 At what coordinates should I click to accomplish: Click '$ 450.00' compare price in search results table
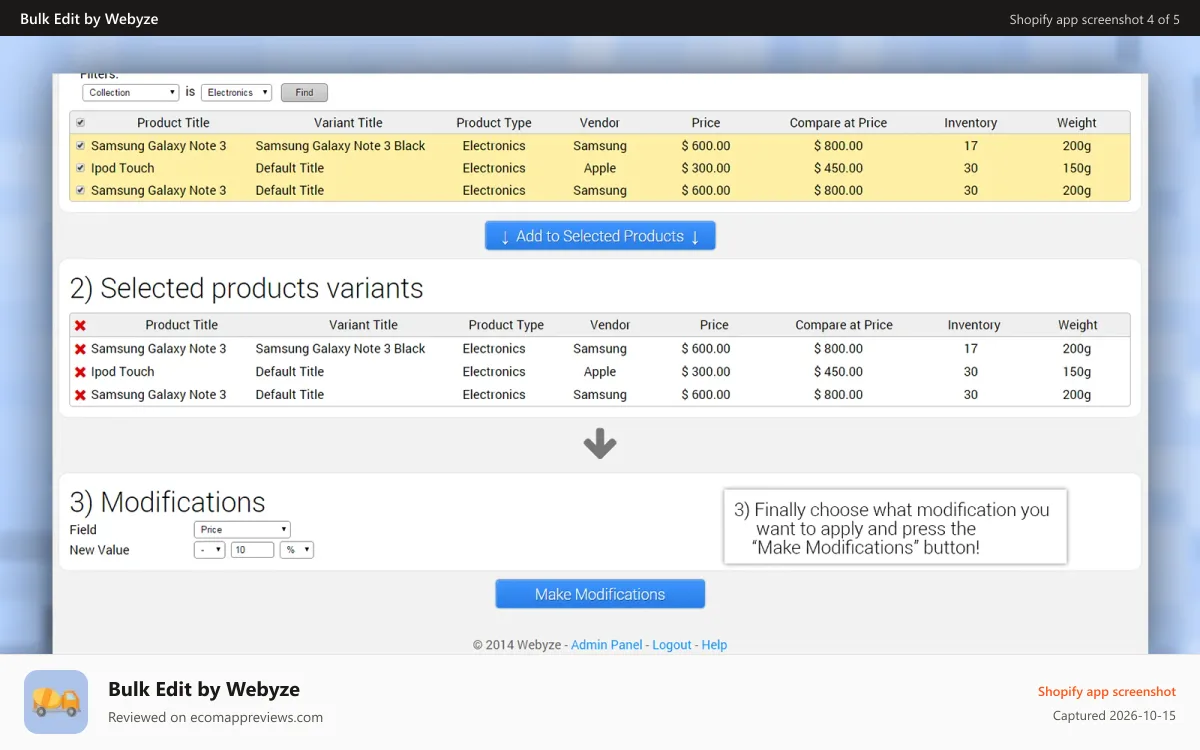838,168
